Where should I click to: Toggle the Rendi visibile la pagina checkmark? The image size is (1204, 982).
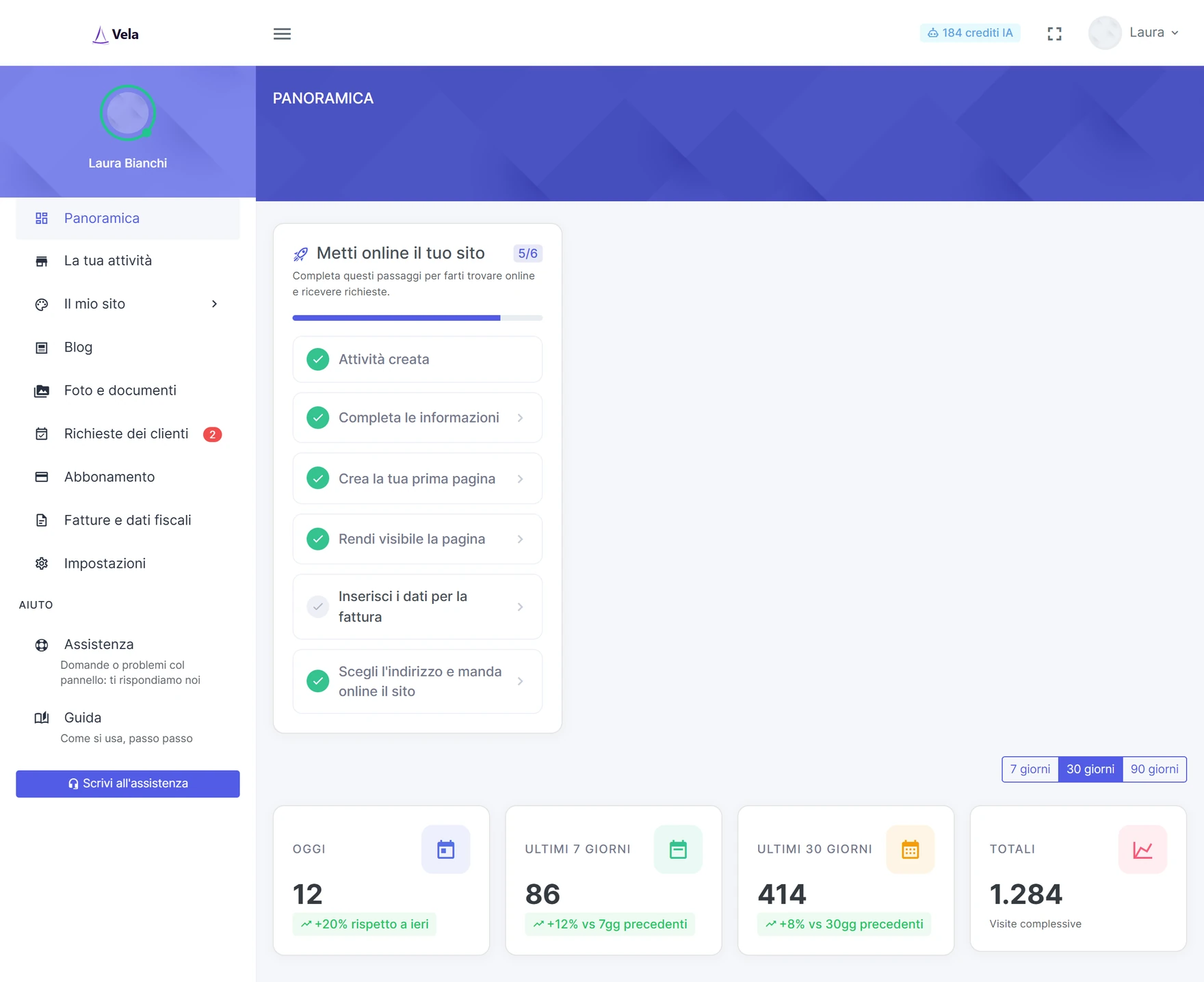(x=317, y=539)
